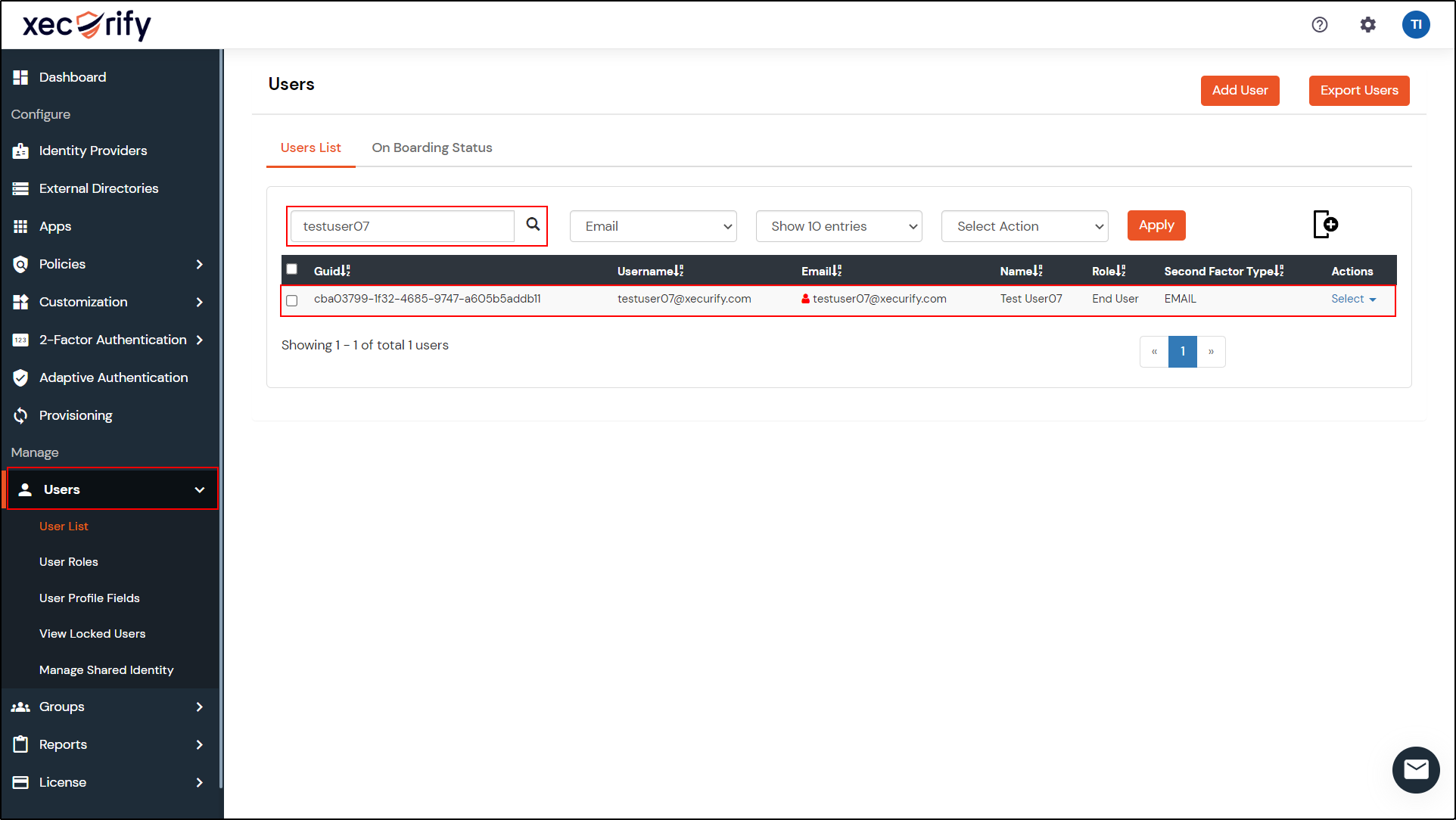Select Identity Providers in the sidebar
This screenshot has height=820, width=1456.
(x=93, y=151)
